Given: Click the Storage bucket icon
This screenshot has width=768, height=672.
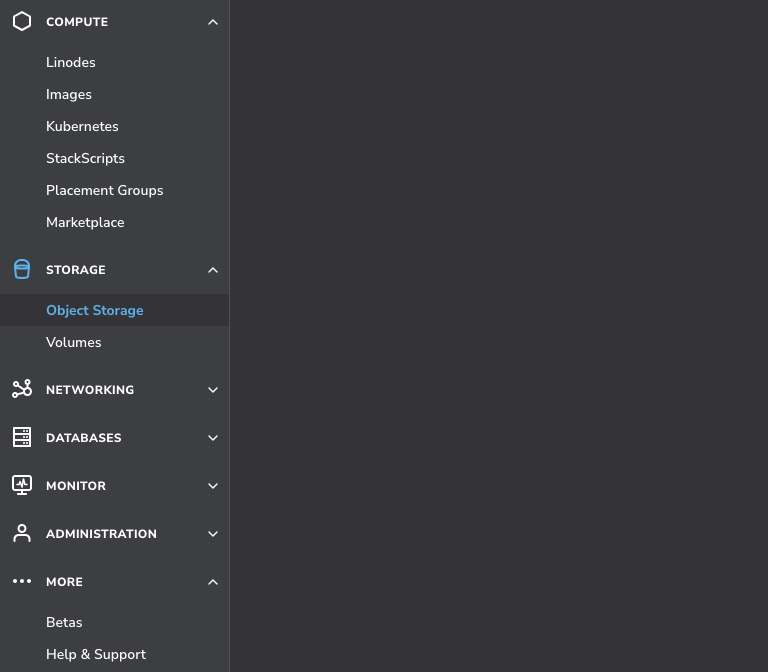Looking at the screenshot, I should (x=22, y=270).
